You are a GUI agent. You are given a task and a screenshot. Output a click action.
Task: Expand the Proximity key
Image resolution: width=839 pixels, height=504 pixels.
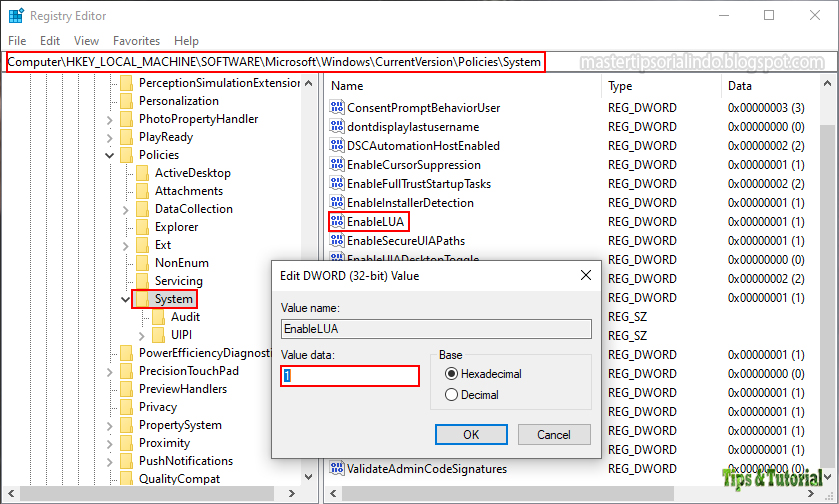pyautogui.click(x=110, y=444)
